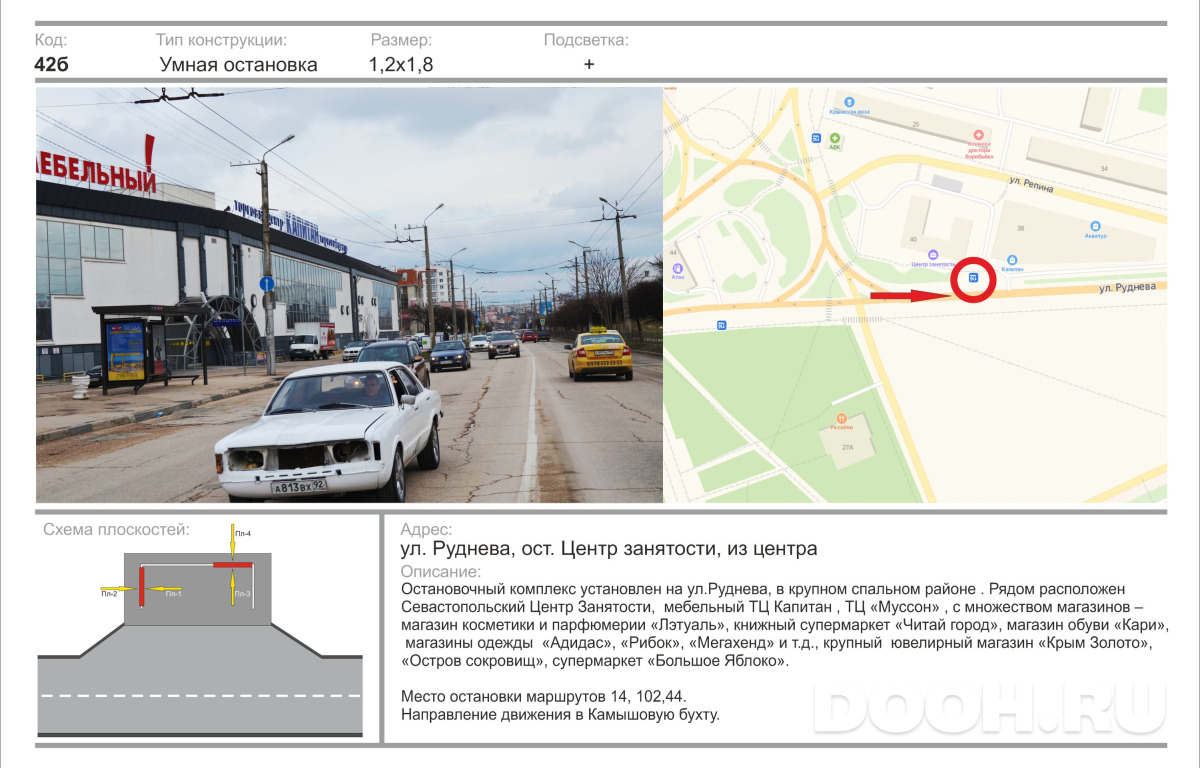Click the 'Схема плоскостей:' heading
Image resolution: width=1200 pixels, height=768 pixels.
pos(116,530)
